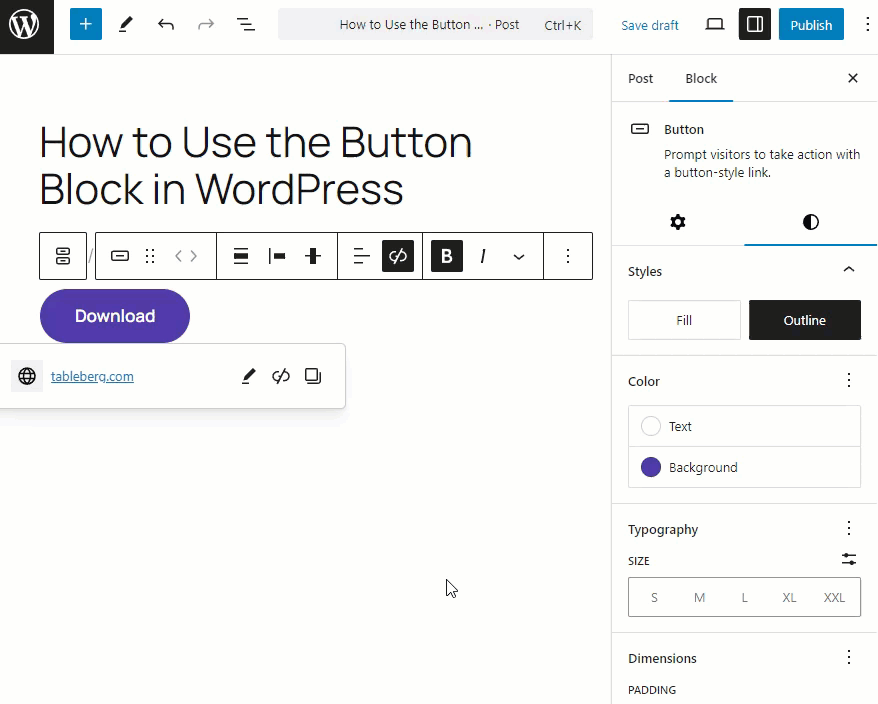Open the desktop preview View menu
This screenshot has height=704, width=878.
pos(714,24)
